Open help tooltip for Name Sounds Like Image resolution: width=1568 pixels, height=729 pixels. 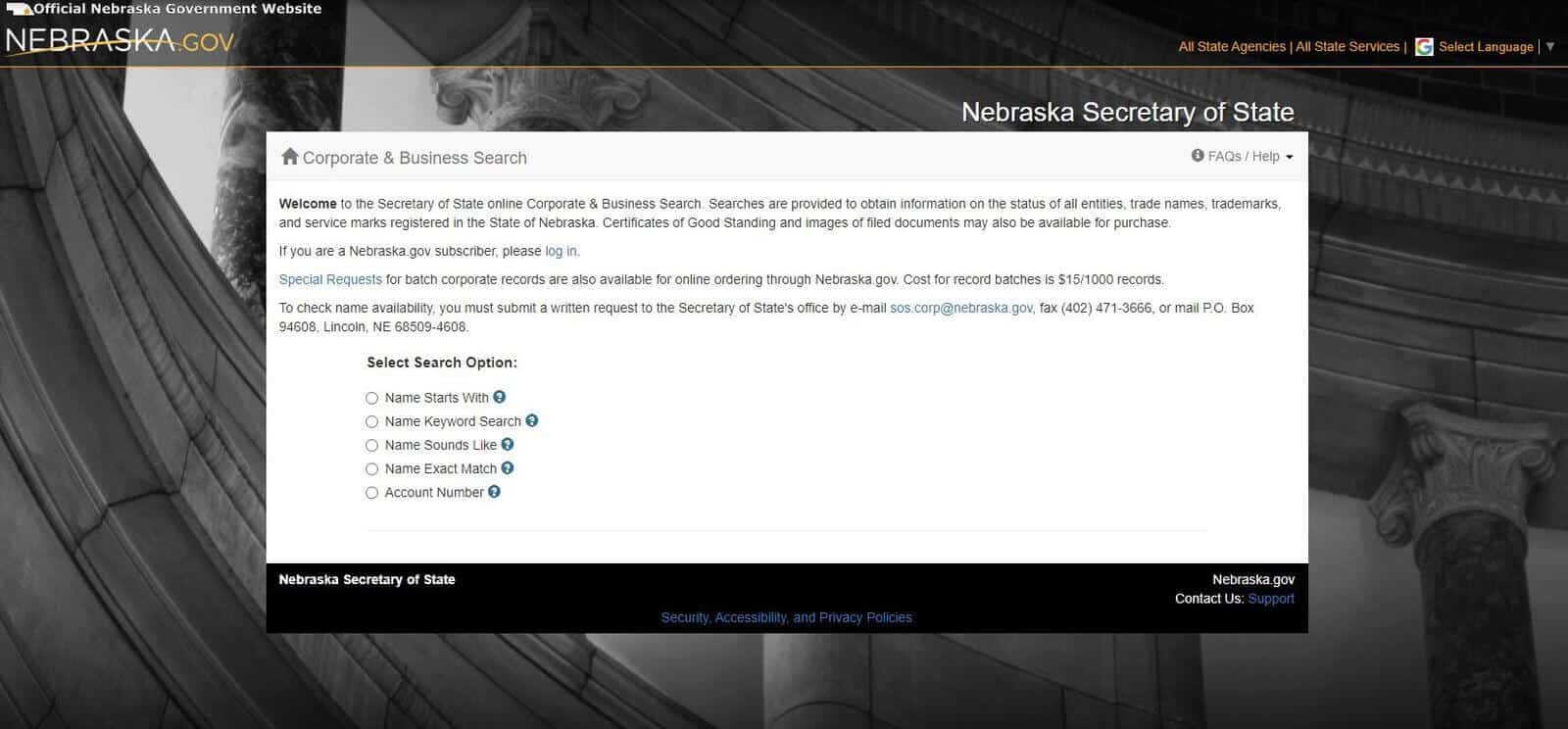(508, 444)
